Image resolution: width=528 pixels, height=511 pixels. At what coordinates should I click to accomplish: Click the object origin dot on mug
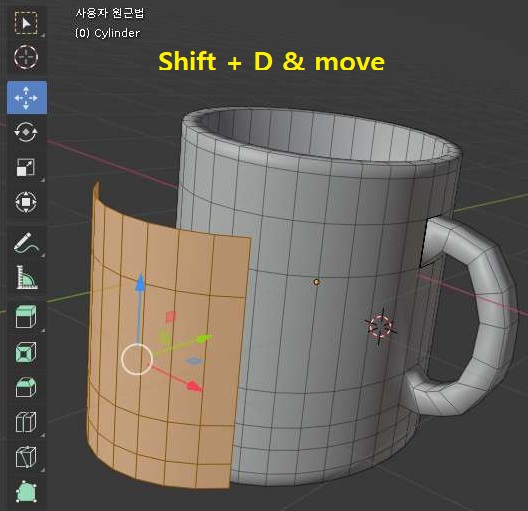point(316,282)
